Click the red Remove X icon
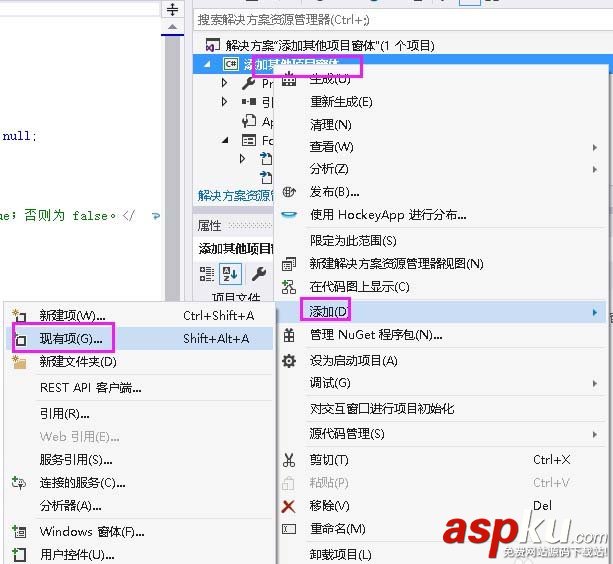Image resolution: width=613 pixels, height=564 pixels. coord(289,507)
